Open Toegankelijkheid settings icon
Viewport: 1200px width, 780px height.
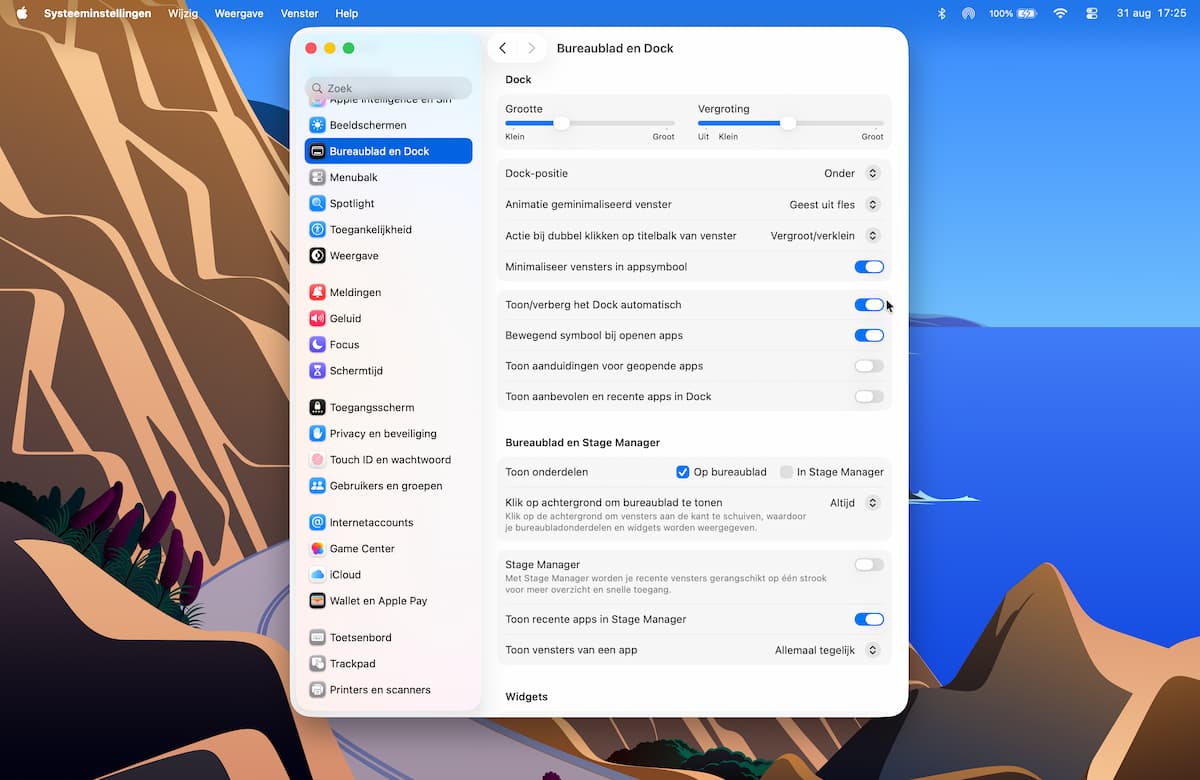(317, 229)
